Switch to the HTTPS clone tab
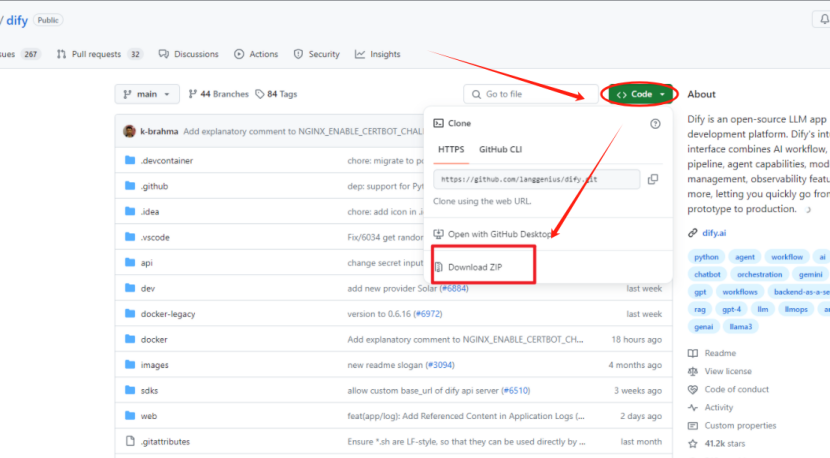The height and width of the screenshot is (458, 830). coord(451,149)
